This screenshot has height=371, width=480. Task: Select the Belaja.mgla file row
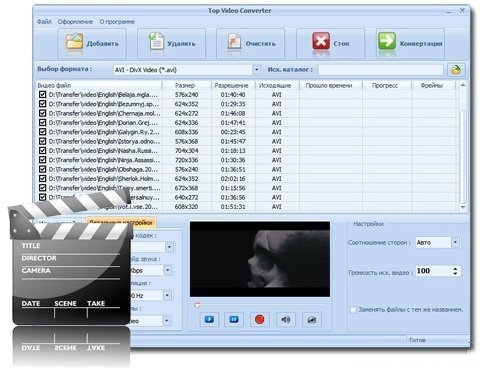tap(247, 95)
